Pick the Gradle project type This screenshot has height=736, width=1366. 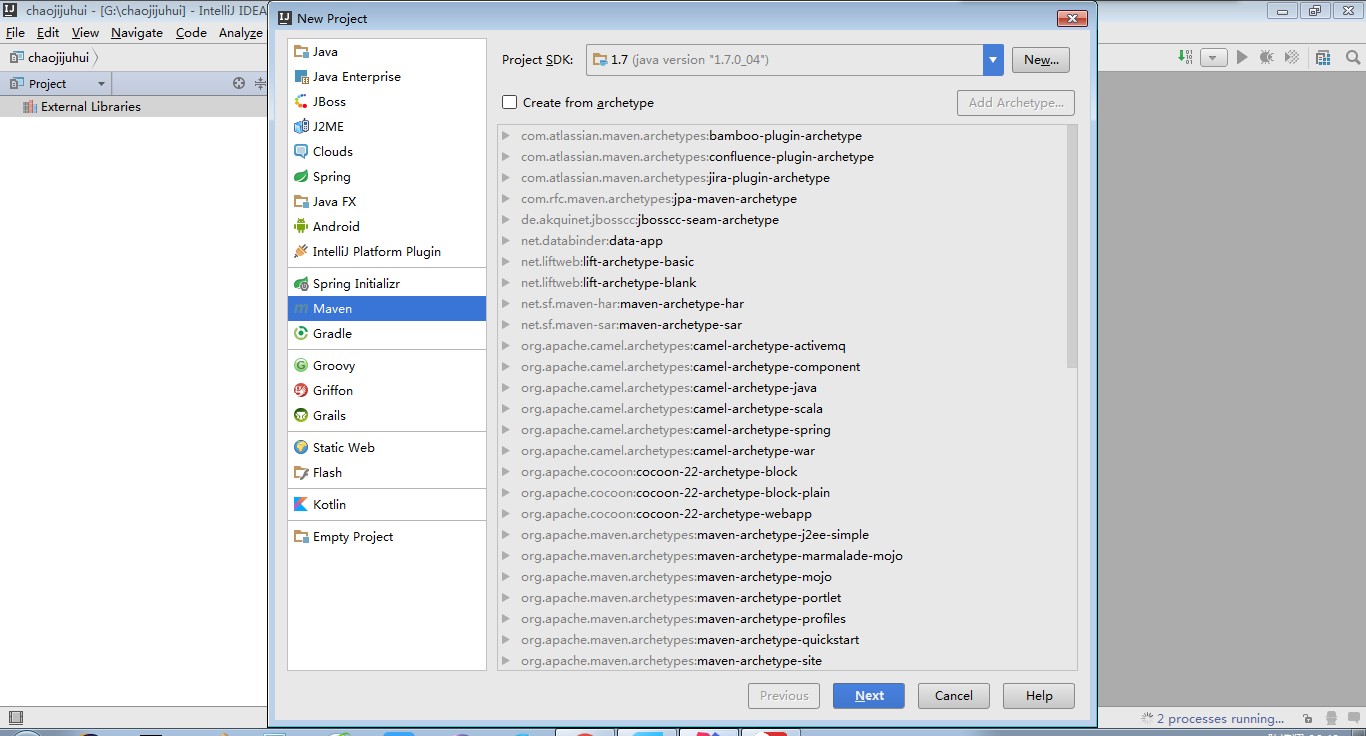click(386, 333)
